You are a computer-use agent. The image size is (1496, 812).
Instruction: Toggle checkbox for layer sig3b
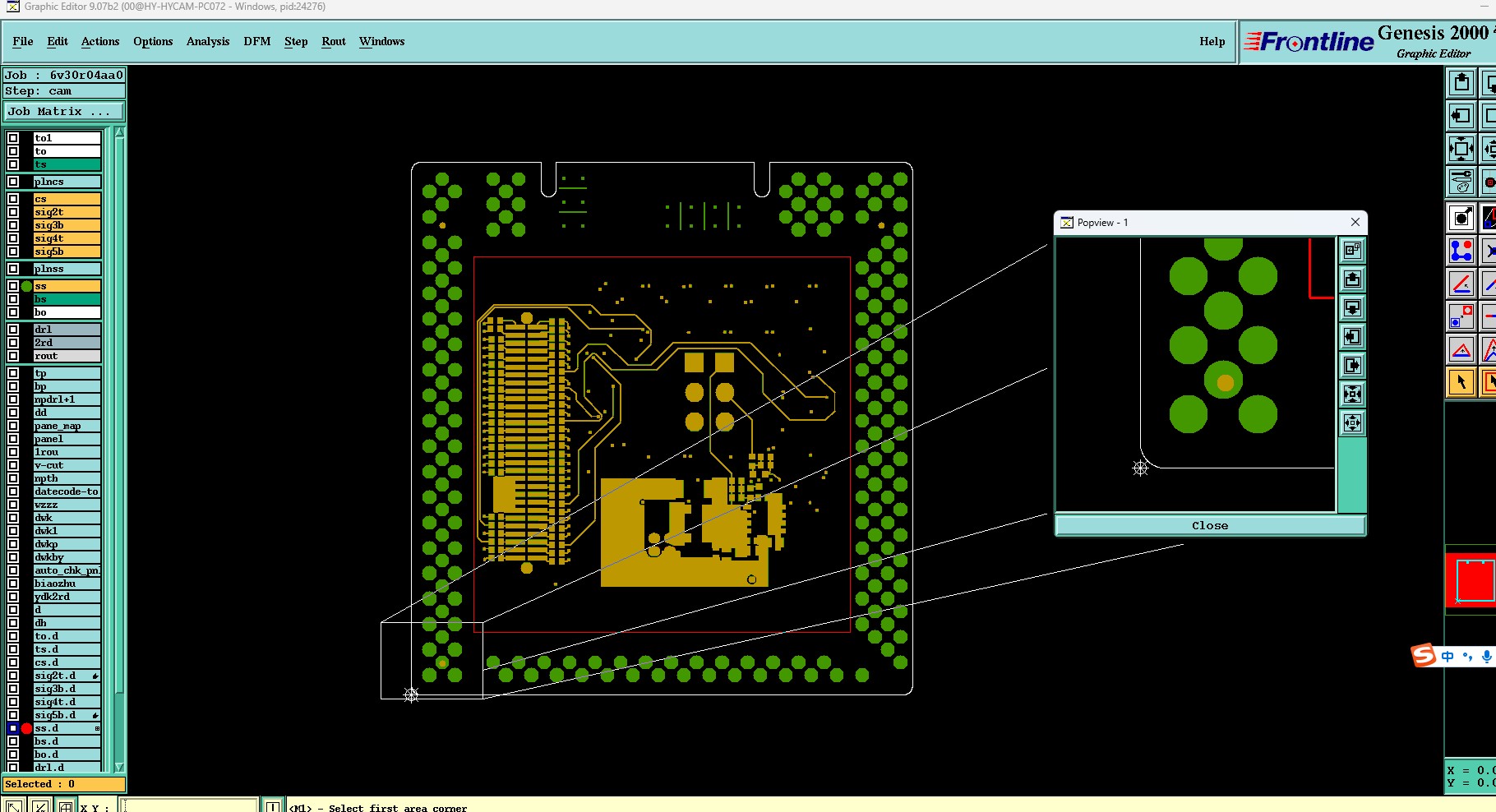[13, 225]
